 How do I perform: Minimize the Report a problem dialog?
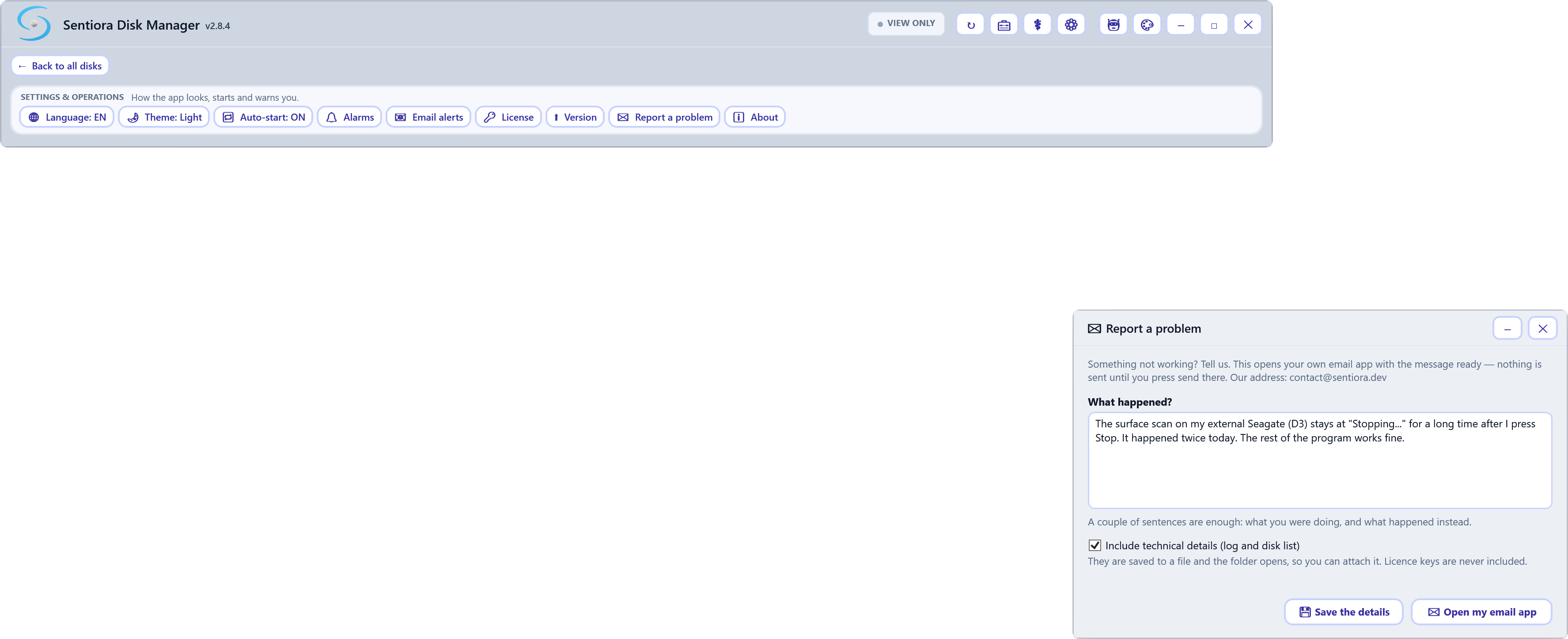pos(1507,328)
